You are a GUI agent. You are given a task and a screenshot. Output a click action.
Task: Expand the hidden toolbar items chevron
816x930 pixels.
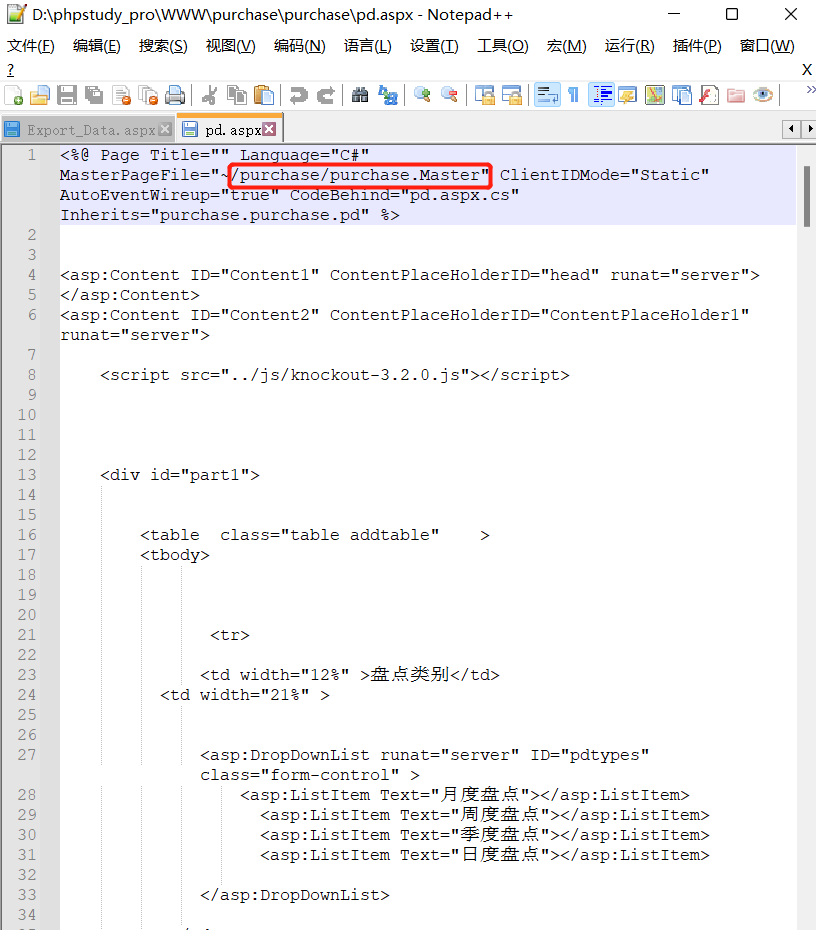point(810,90)
